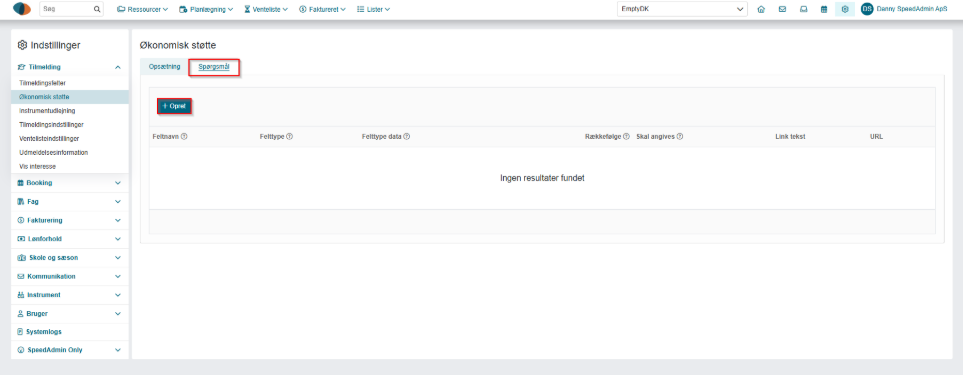Click help icon next to Rækkefølge
Viewport: 963px width, 375px height.
pyautogui.click(x=626, y=136)
